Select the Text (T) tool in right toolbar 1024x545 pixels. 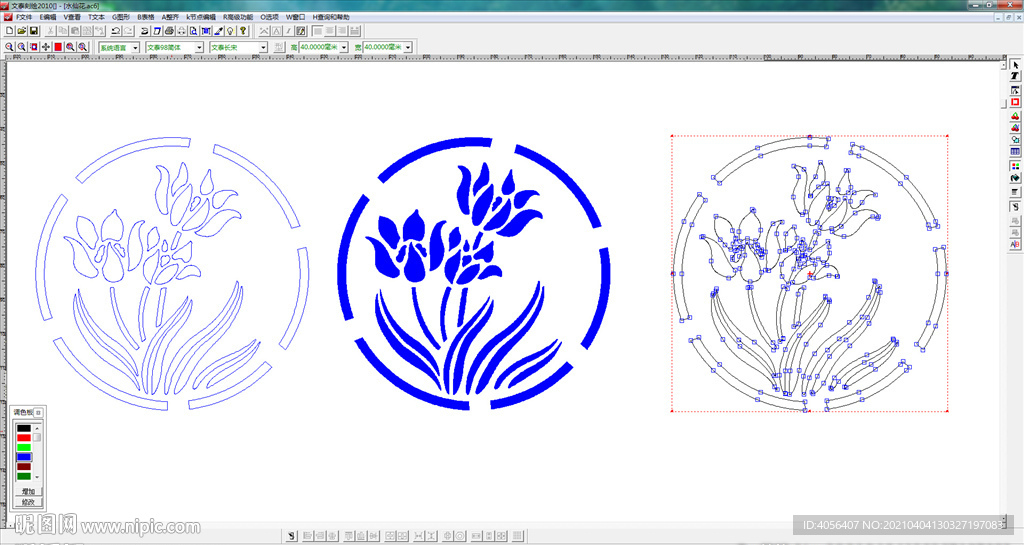point(1015,77)
